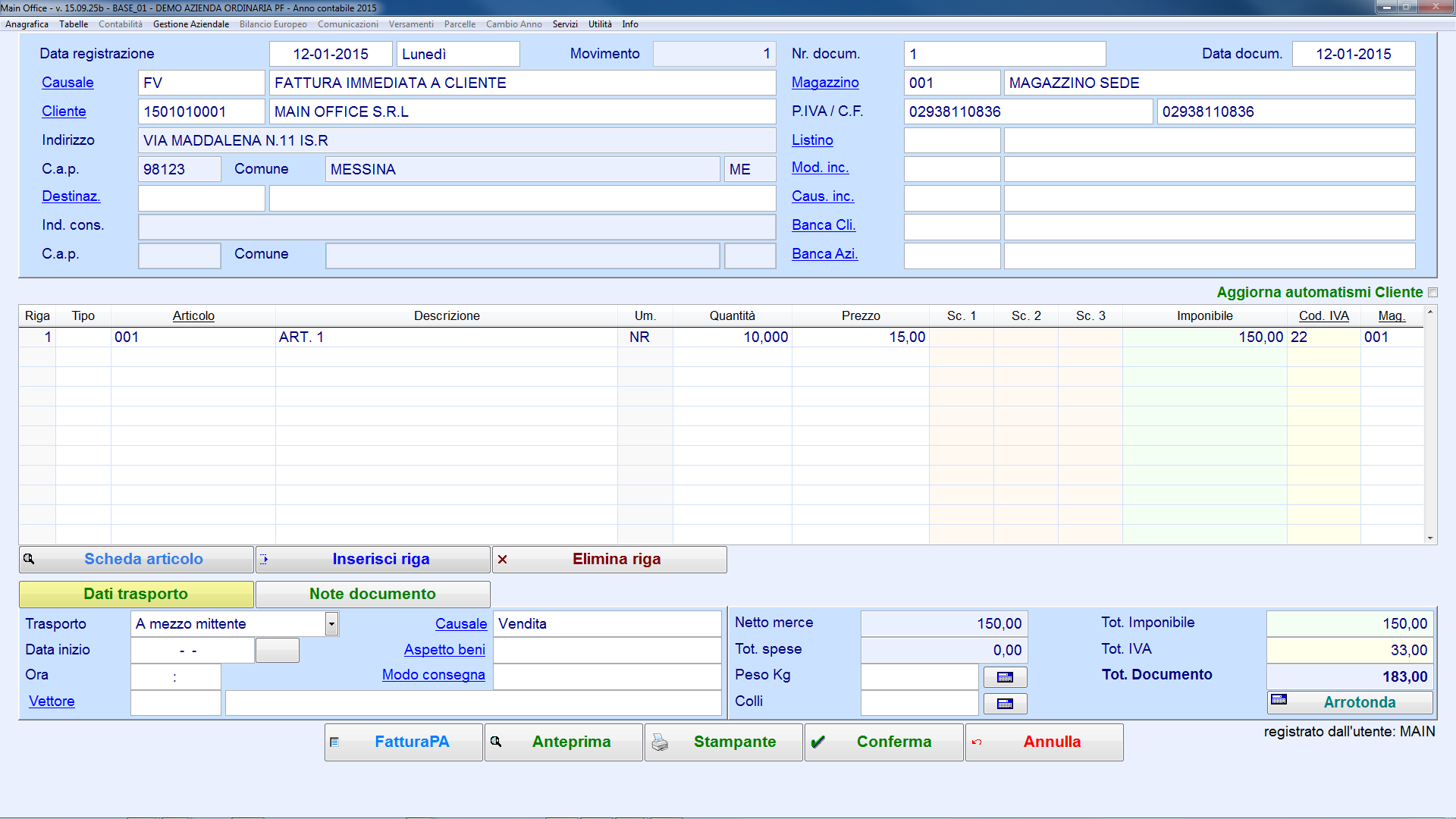Select quantity cell 10,000 in row 1

tap(732, 337)
